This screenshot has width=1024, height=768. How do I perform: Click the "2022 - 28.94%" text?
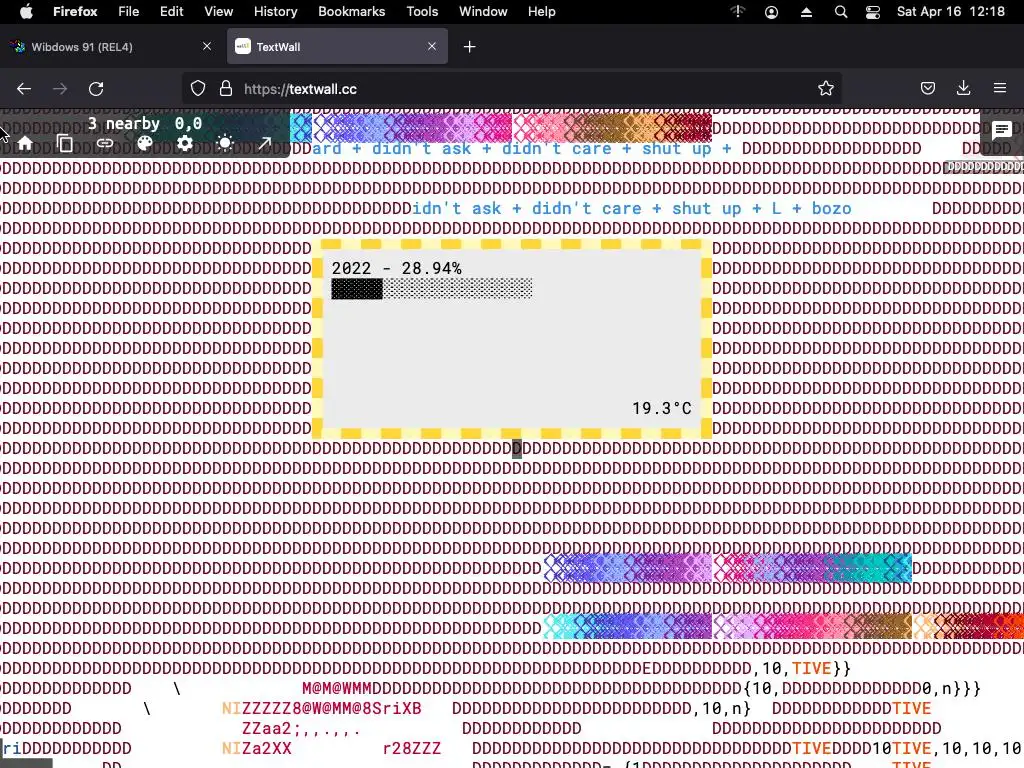[396, 268]
